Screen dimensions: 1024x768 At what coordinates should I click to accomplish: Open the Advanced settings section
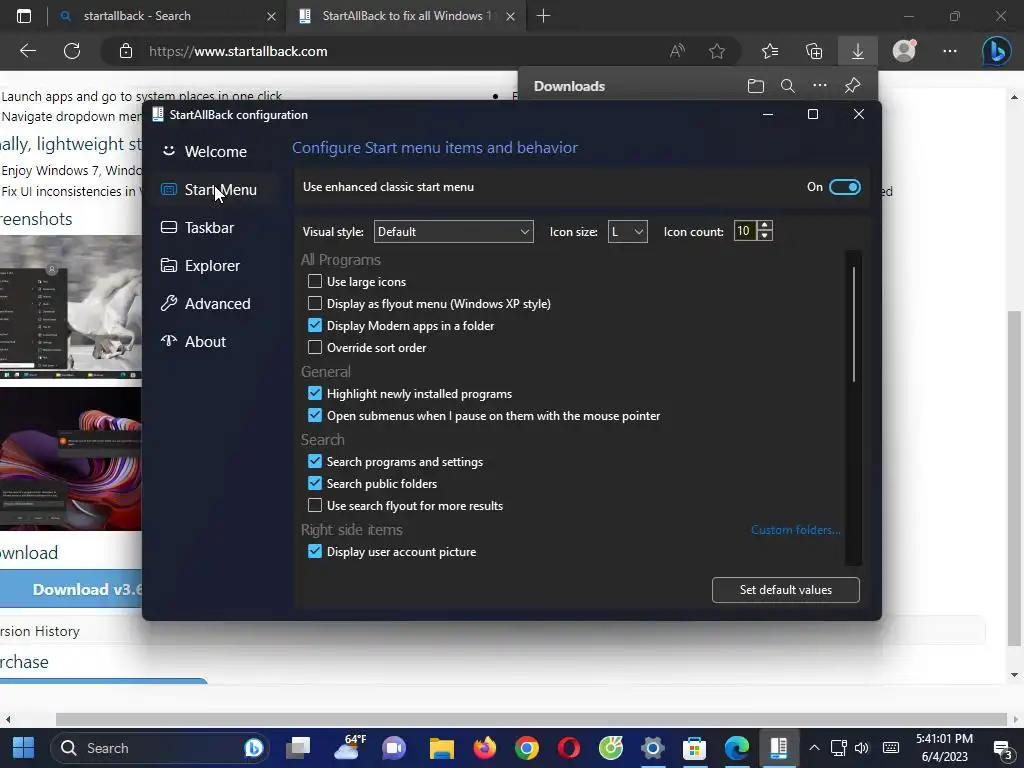coord(205,304)
